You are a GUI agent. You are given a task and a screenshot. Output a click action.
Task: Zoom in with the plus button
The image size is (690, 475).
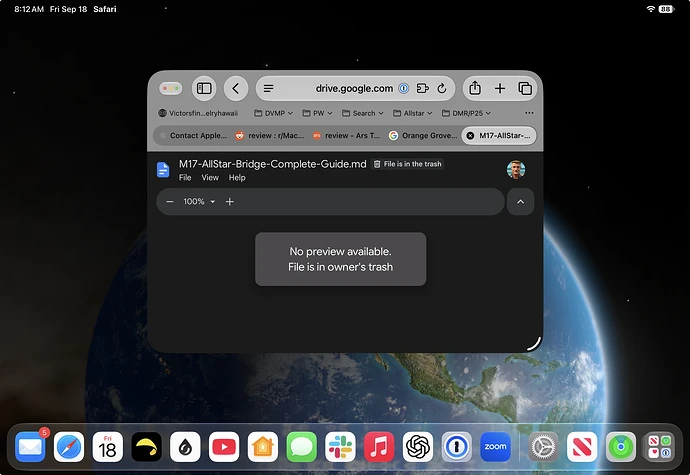tap(230, 202)
